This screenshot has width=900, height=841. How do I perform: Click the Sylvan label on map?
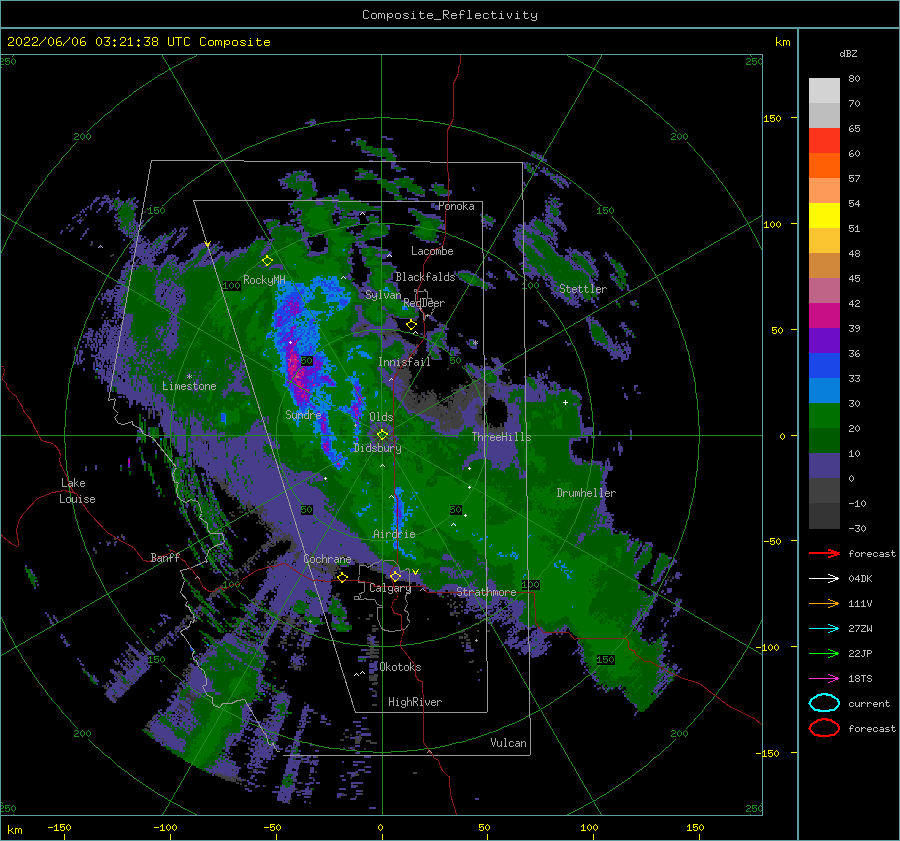pyautogui.click(x=383, y=295)
